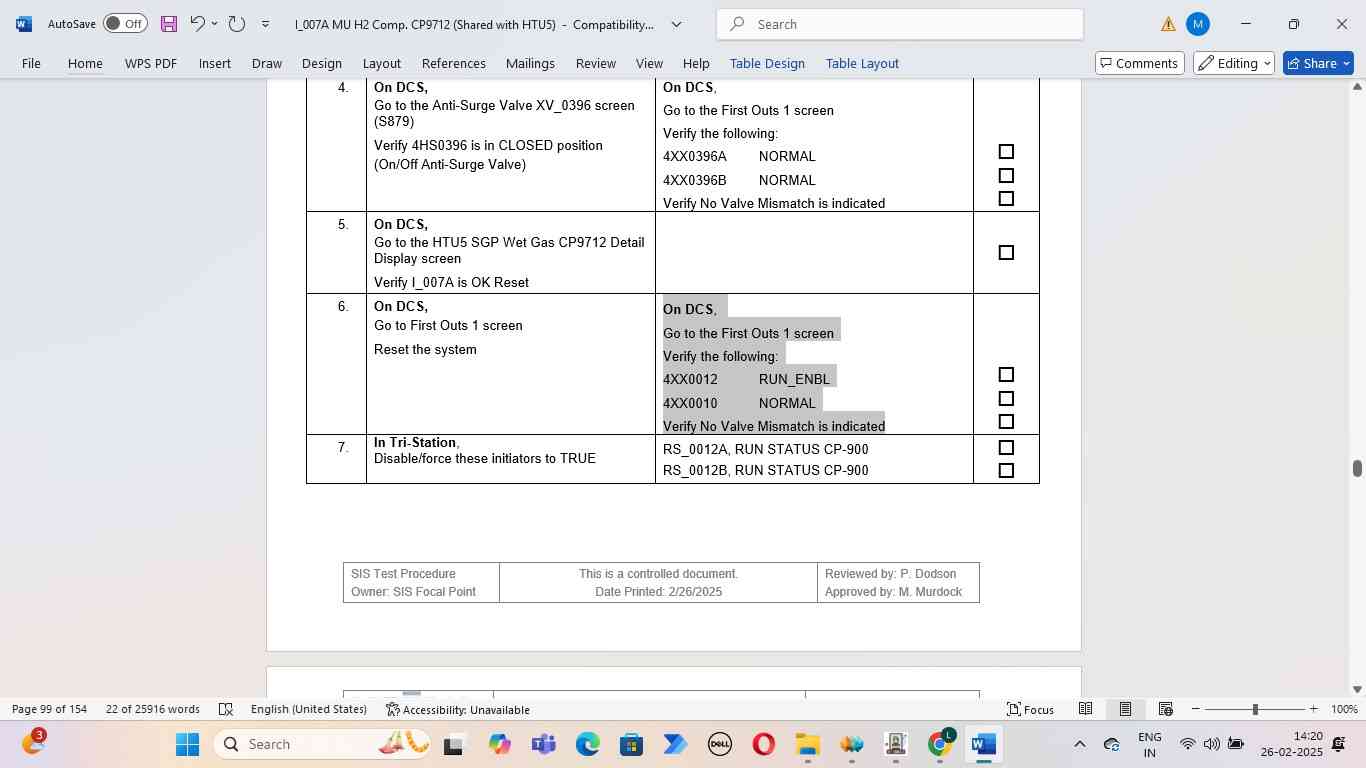Screen dimensions: 1366x768
Task: Check the RS_0012B RUN STATUS checkbox
Action: pos(1006,471)
